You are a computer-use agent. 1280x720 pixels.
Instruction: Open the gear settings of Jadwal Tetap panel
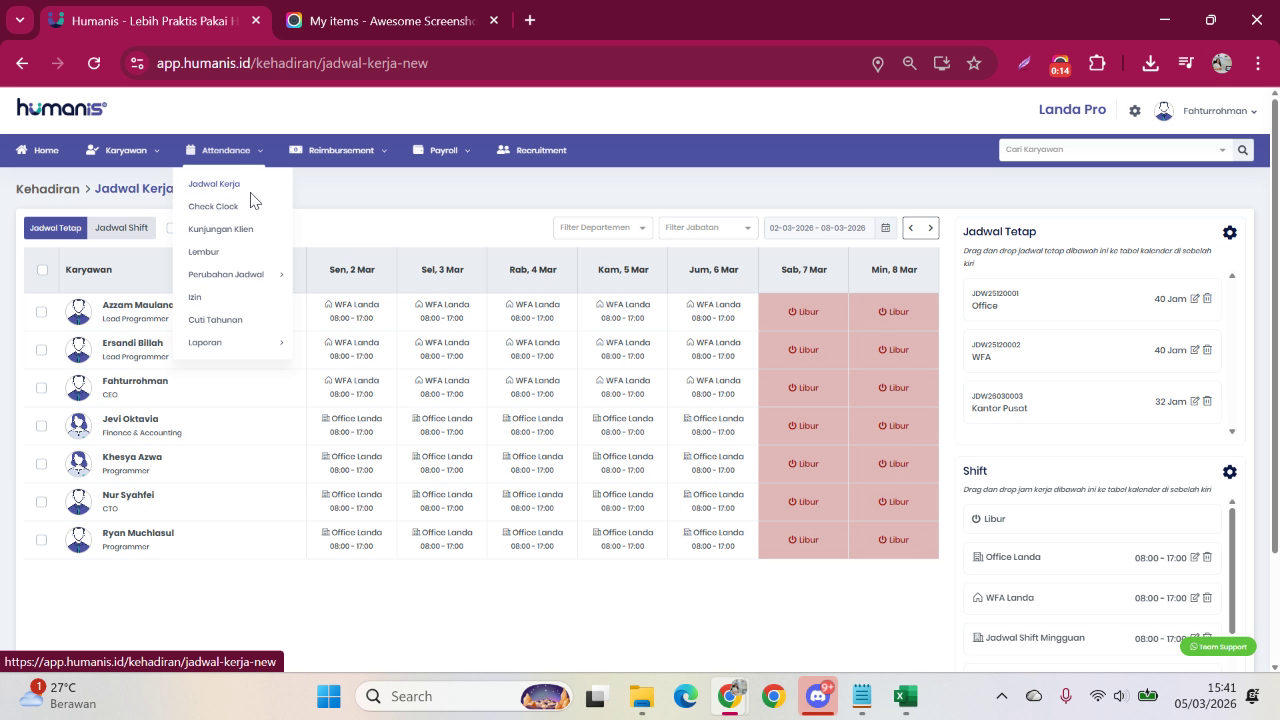tap(1229, 232)
